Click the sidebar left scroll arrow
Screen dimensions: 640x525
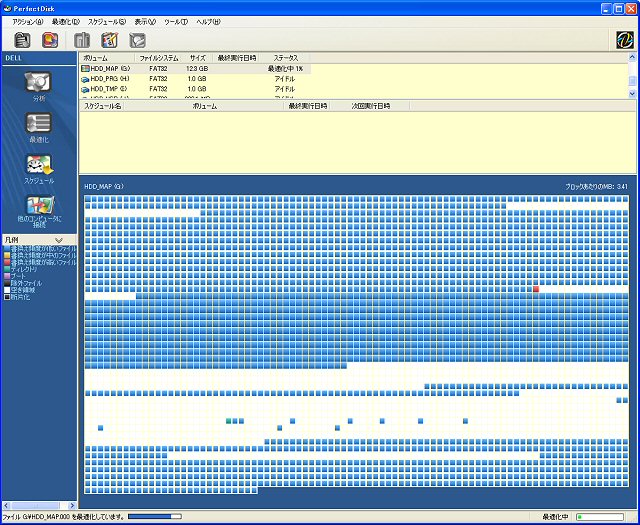coord(6,505)
